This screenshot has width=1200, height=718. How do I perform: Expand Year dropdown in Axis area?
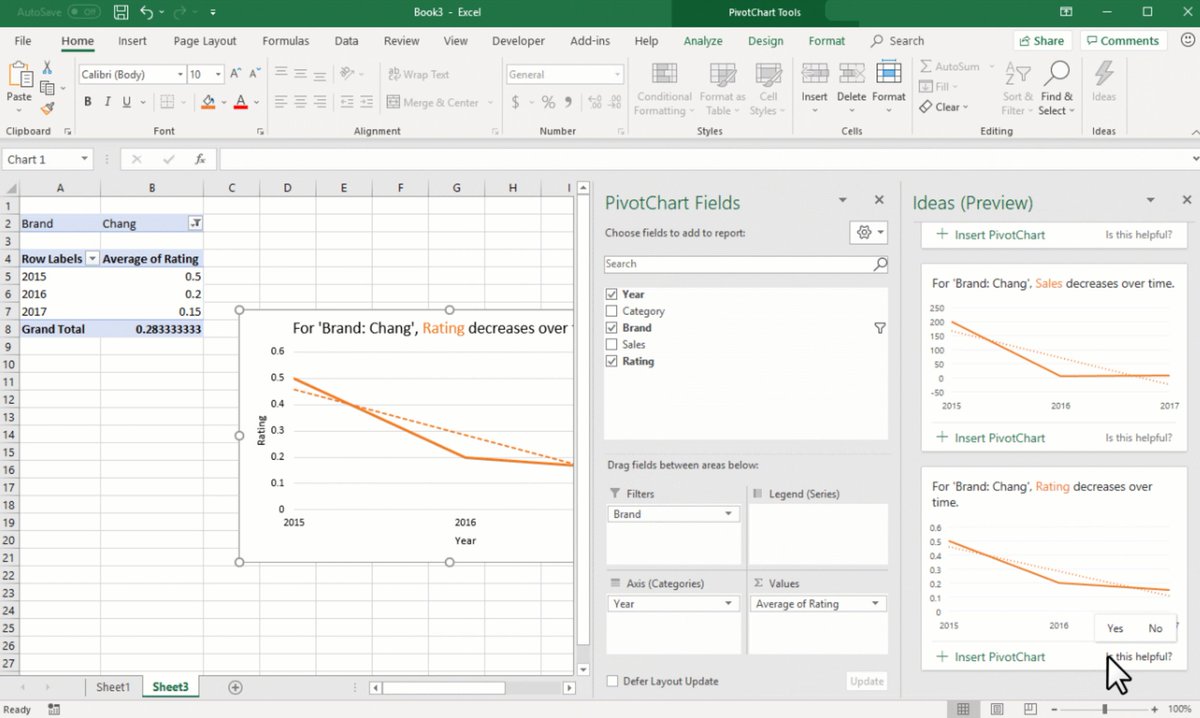729,604
